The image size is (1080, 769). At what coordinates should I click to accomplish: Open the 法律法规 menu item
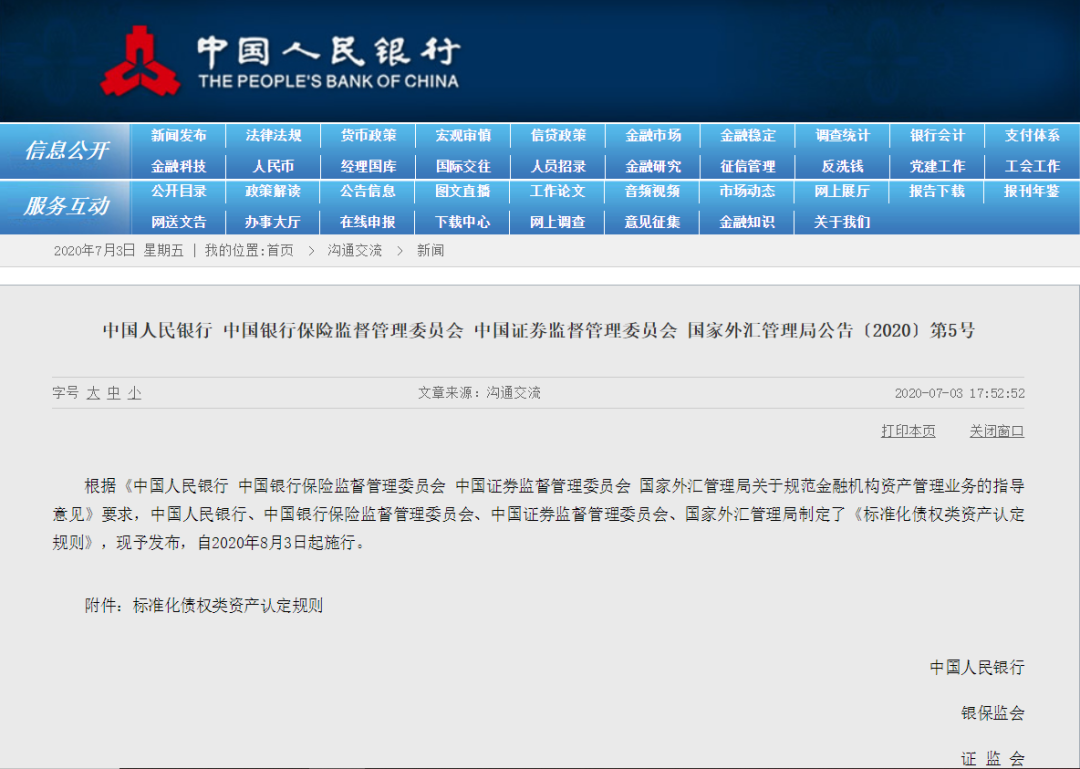point(273,135)
